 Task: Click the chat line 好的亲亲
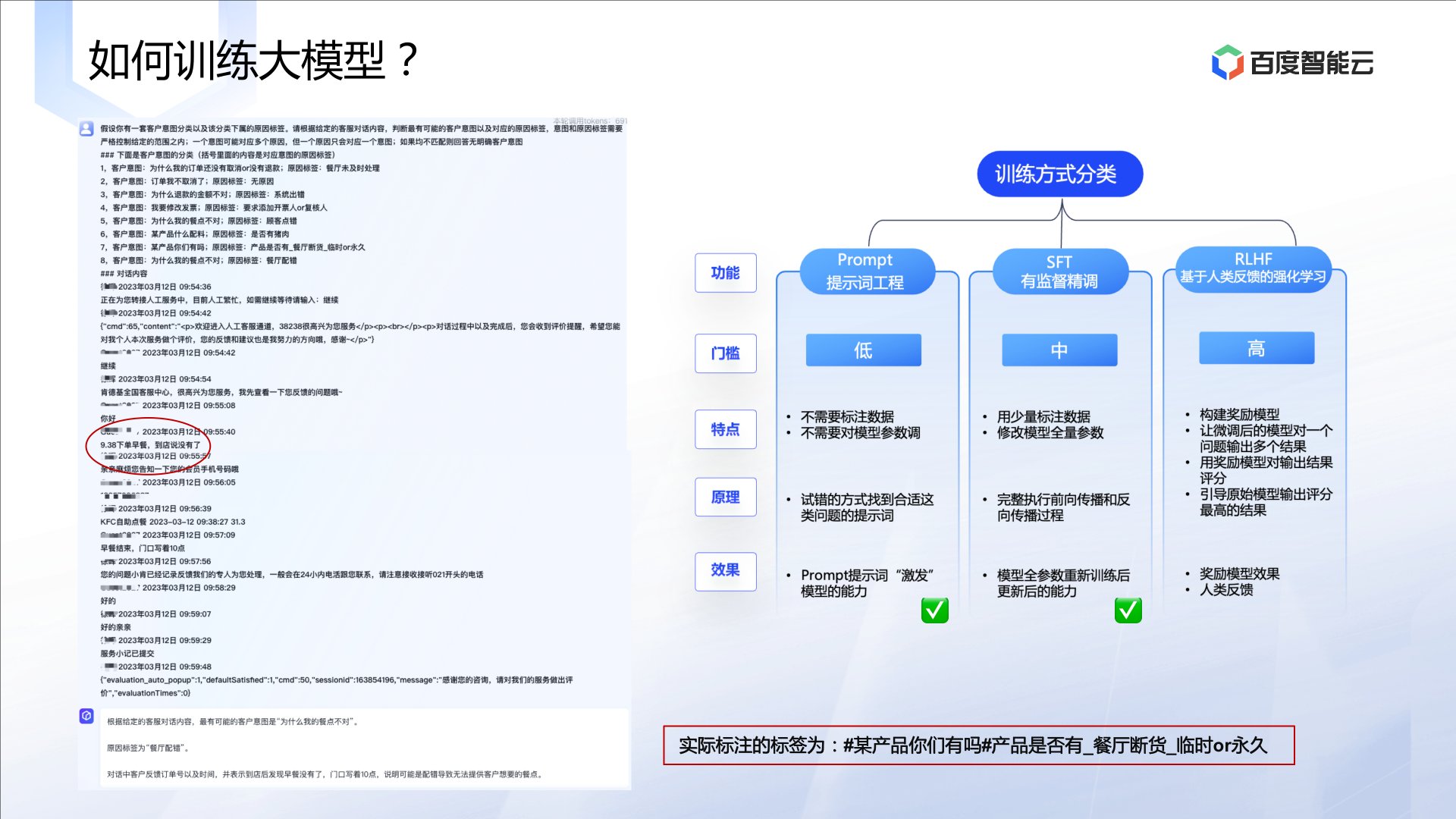pos(116,627)
